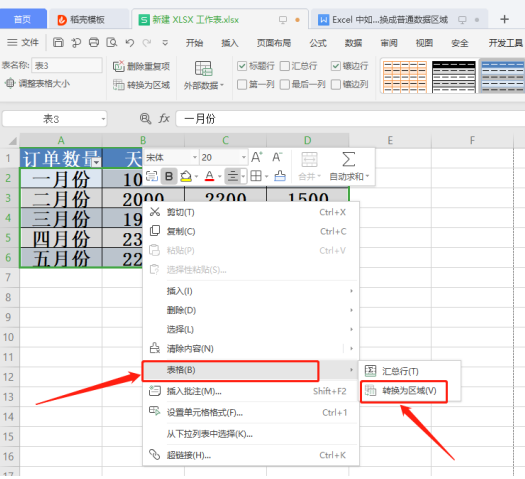The height and width of the screenshot is (479, 525).
Task: Click the Print icon in toolbar
Action: click(x=94, y=43)
